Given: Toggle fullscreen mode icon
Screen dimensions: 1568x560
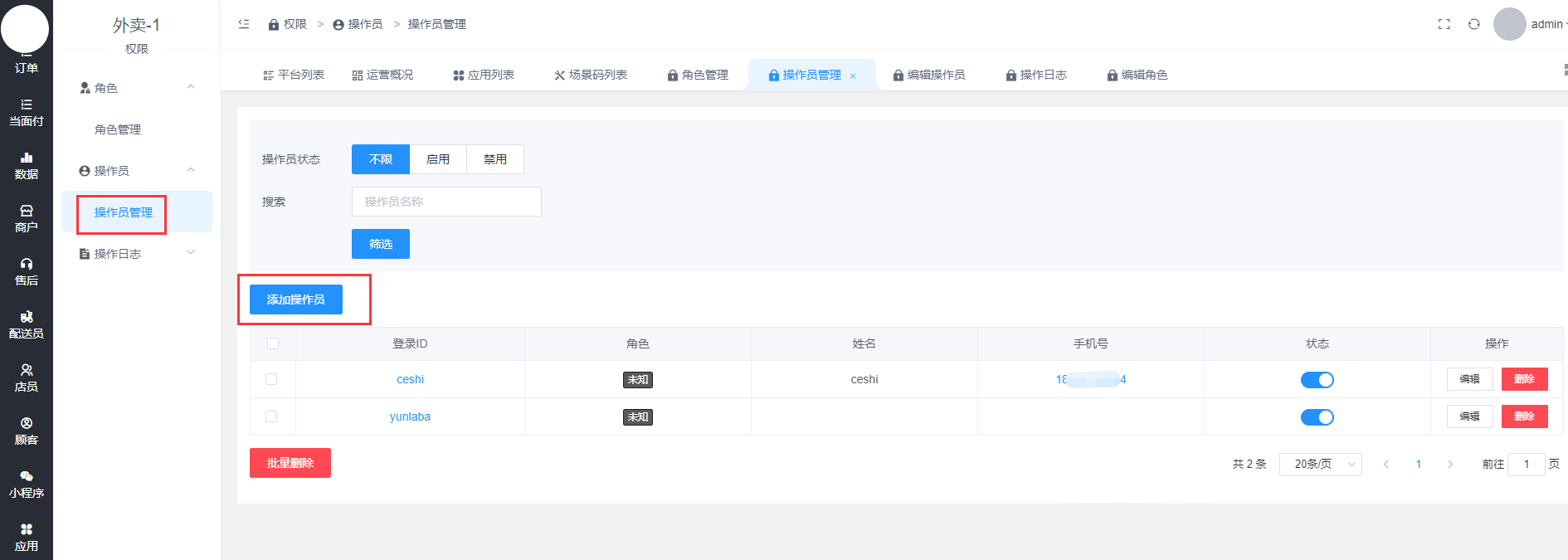Looking at the screenshot, I should point(1444,24).
